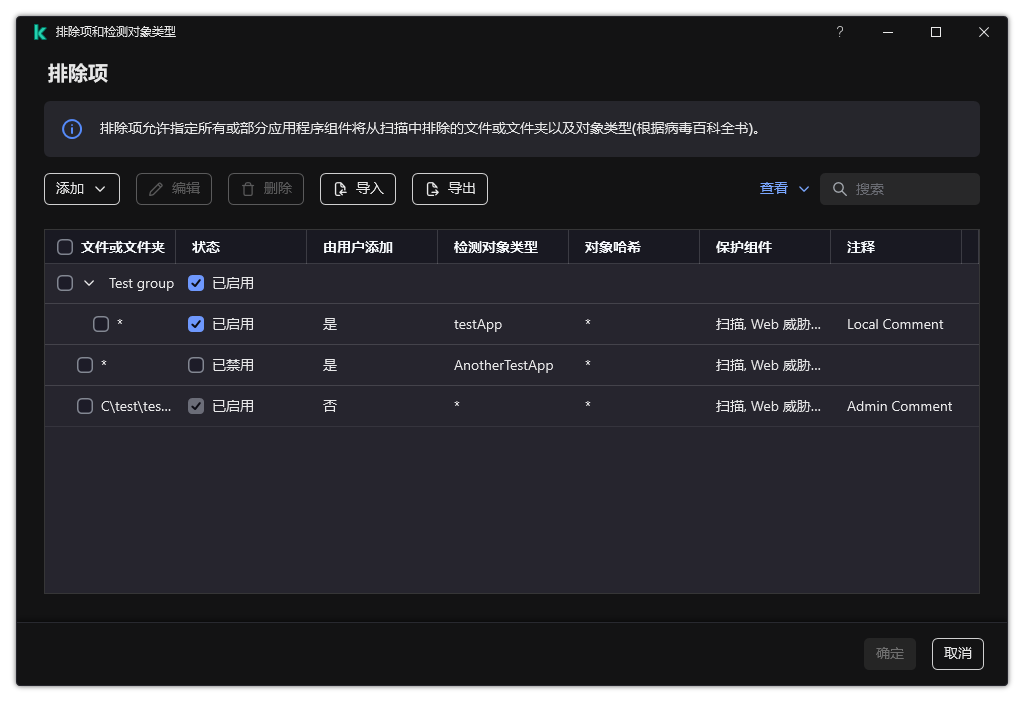Click the export icon on the 导出 button
The image size is (1024, 702).
[431, 188]
